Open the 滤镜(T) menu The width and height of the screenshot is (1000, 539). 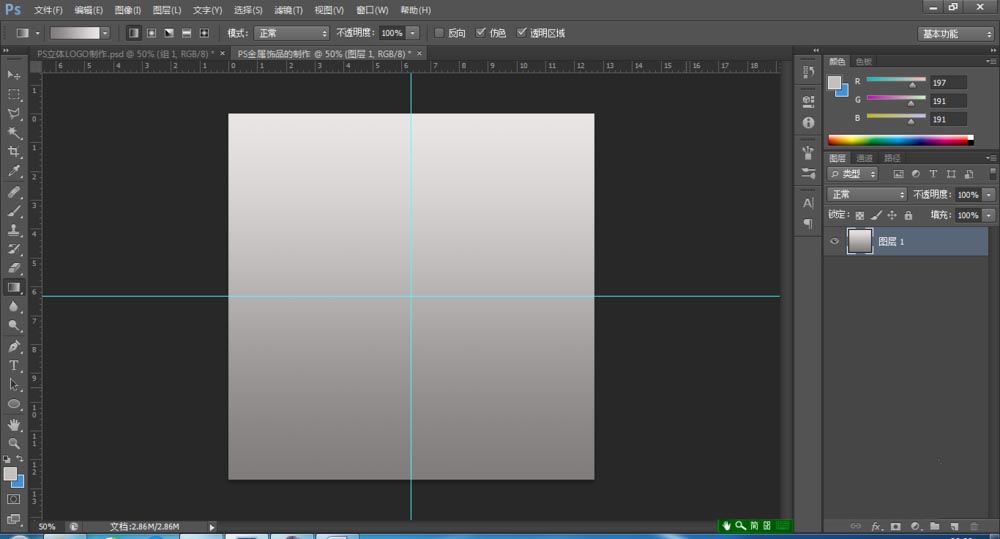pos(288,10)
